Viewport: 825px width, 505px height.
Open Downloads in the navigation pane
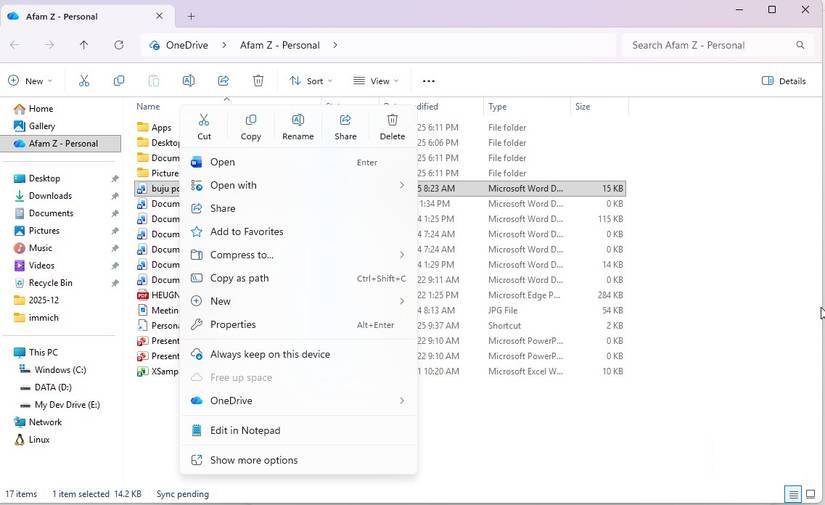coord(50,196)
